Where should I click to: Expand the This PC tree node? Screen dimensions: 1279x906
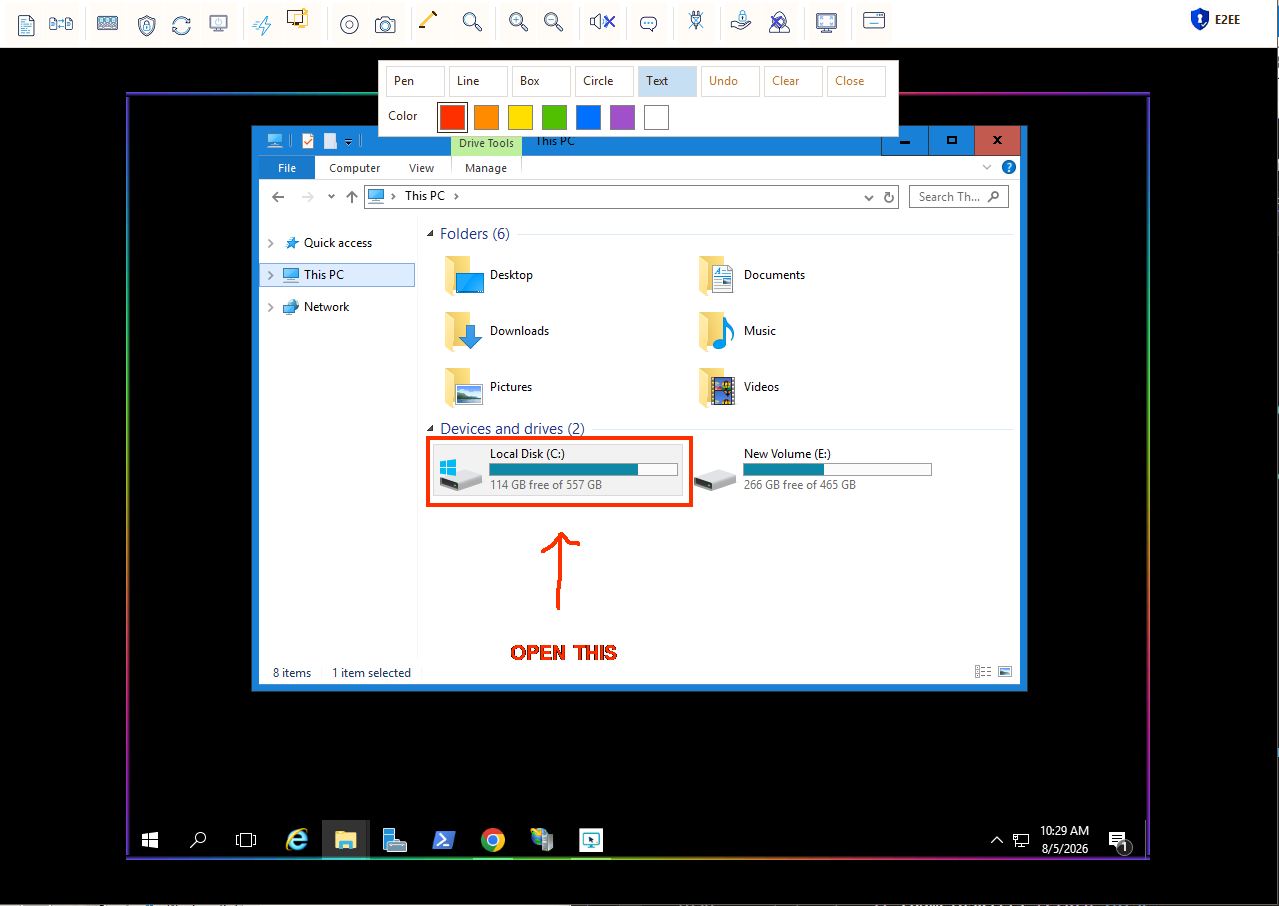coord(270,275)
